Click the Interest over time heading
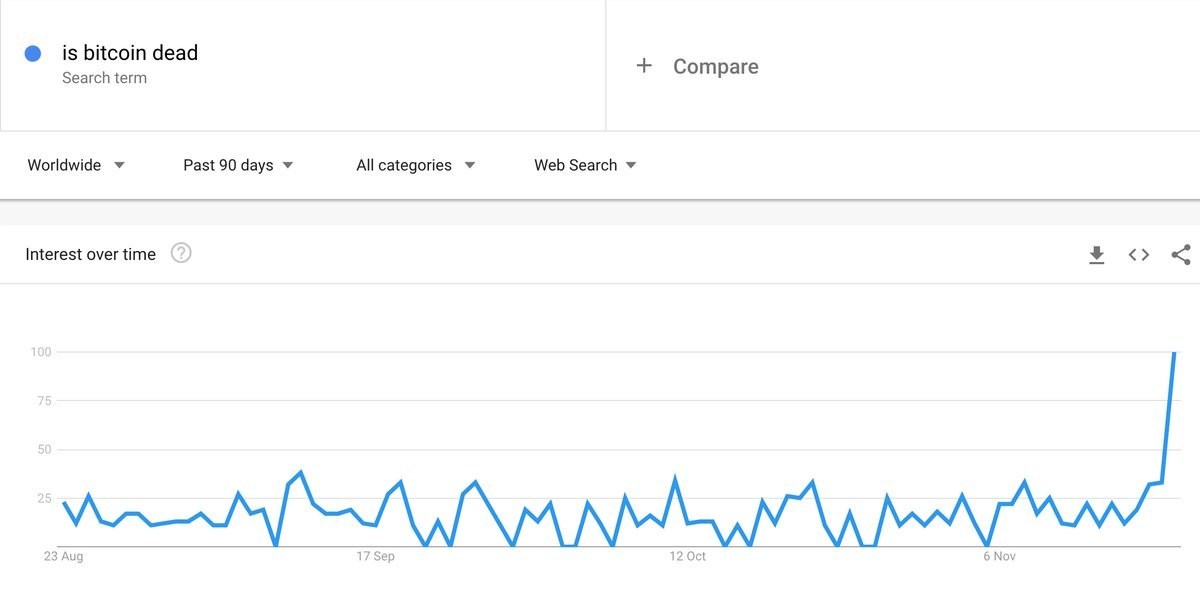The width and height of the screenshot is (1200, 602). (91, 254)
